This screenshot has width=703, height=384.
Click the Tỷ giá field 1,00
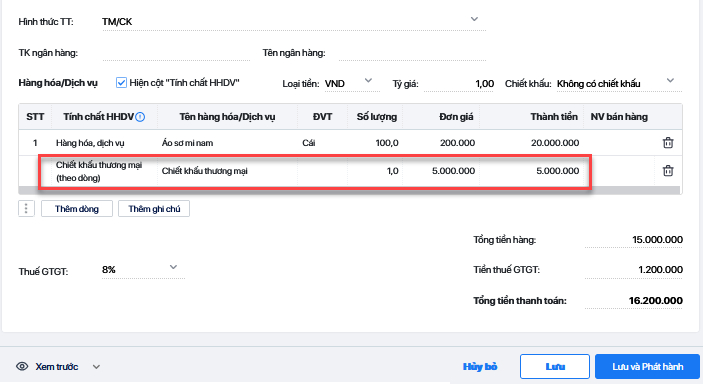pos(459,84)
